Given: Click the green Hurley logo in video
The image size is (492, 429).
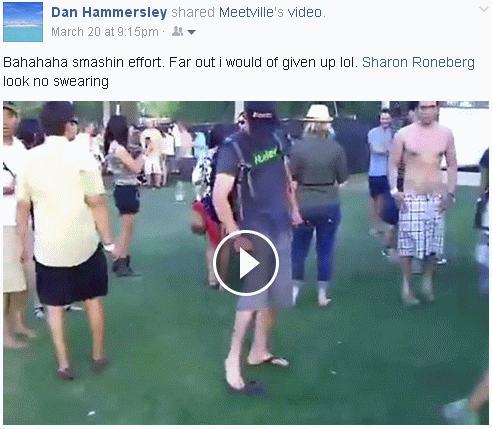Looking at the screenshot, I should (x=266, y=155).
